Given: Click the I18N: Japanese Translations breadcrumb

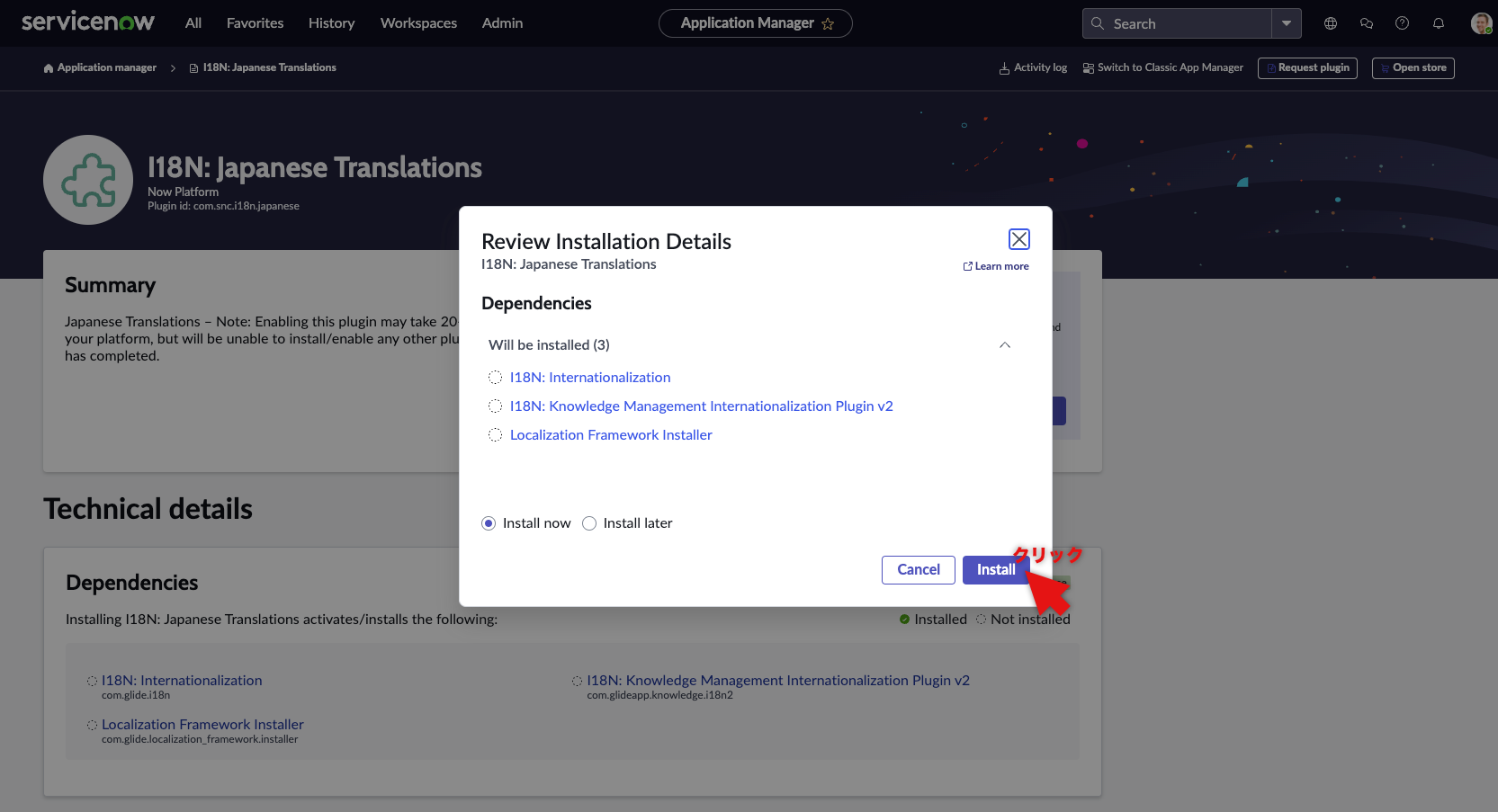Looking at the screenshot, I should point(270,68).
